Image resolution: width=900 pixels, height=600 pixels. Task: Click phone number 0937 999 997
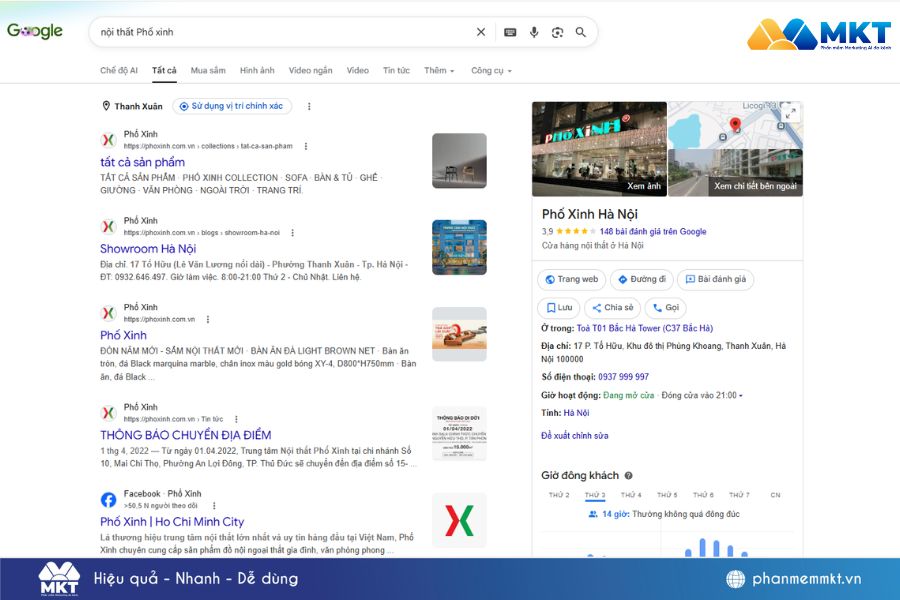pos(623,377)
